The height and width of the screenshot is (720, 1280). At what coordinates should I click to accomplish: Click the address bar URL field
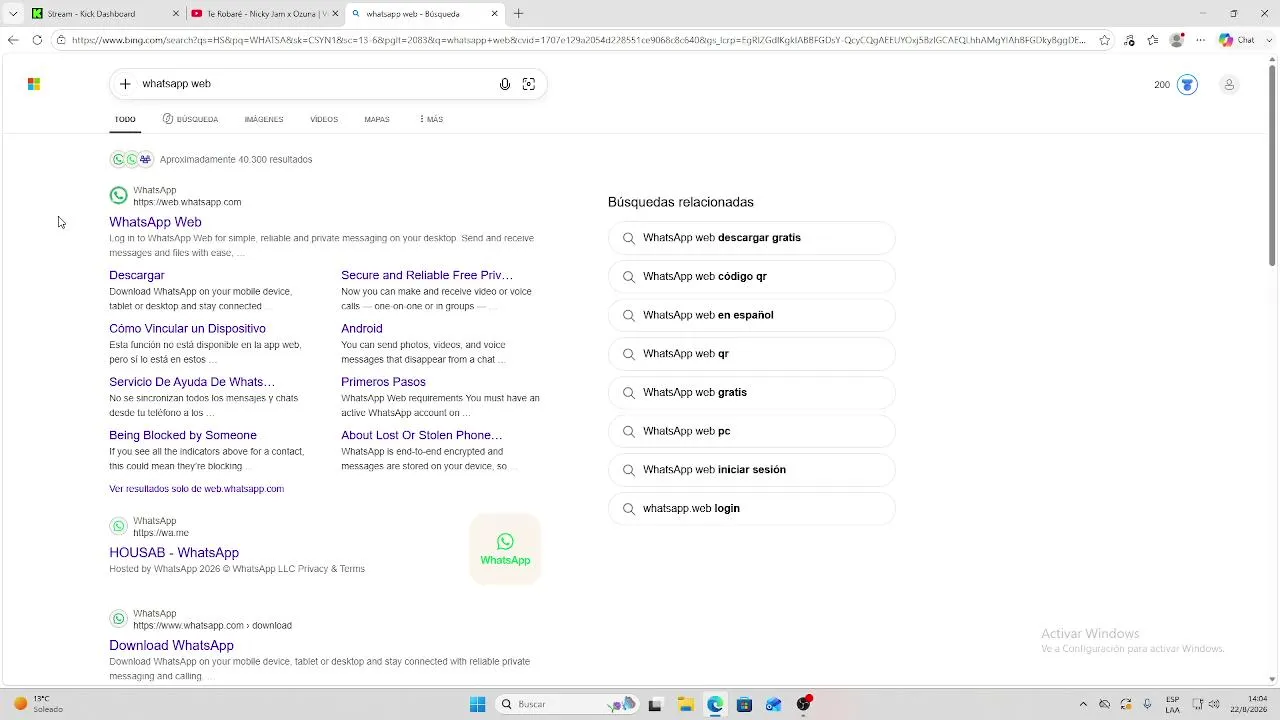click(x=578, y=40)
